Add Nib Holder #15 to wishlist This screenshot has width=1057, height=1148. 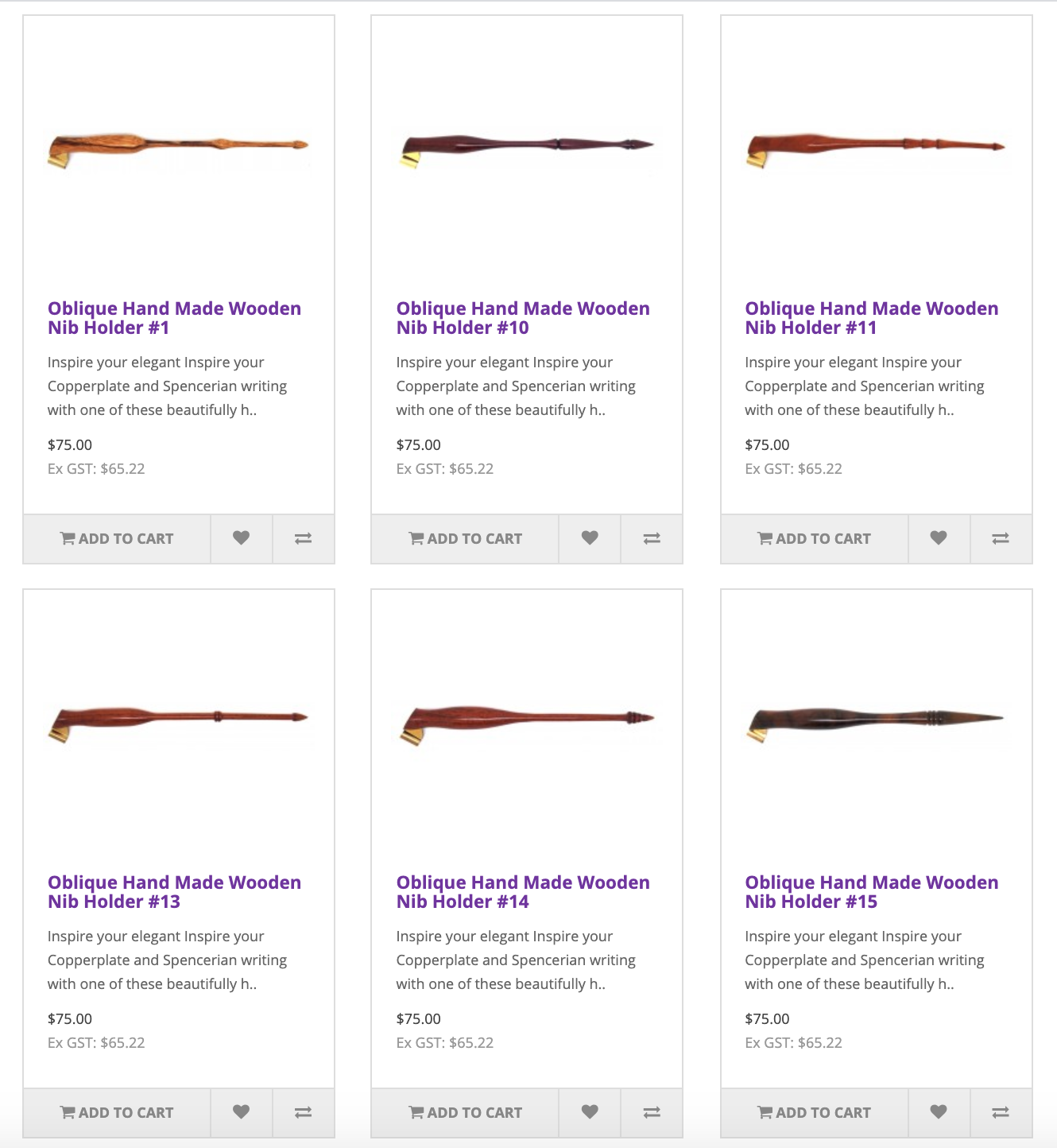pos(939,1112)
